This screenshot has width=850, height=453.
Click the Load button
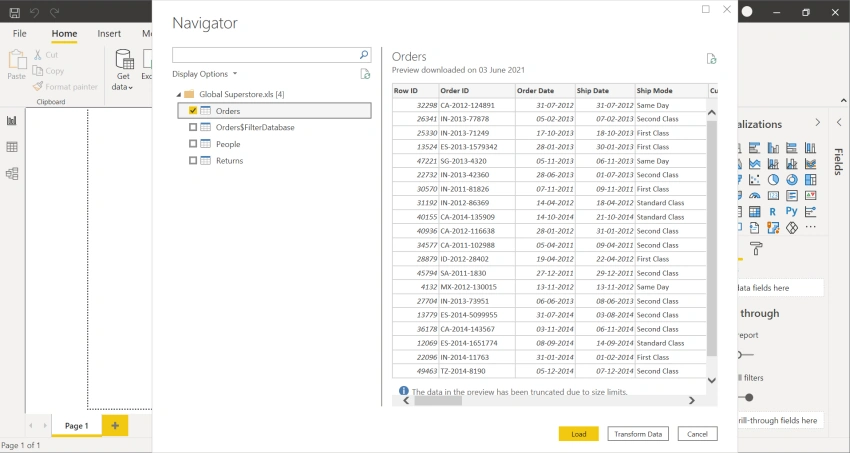pyautogui.click(x=578, y=434)
